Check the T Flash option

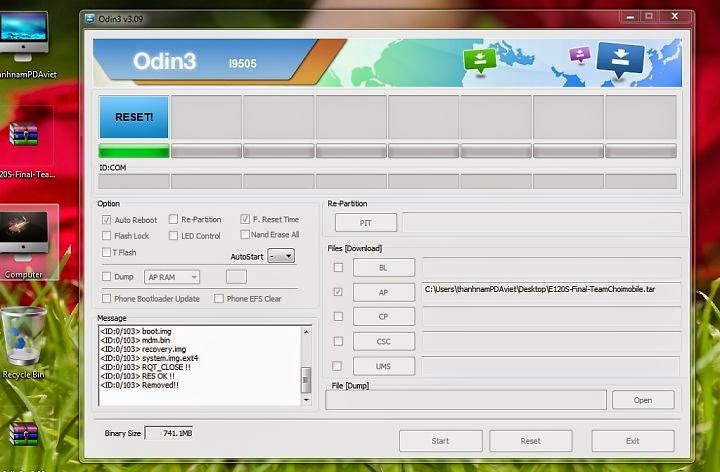107,252
